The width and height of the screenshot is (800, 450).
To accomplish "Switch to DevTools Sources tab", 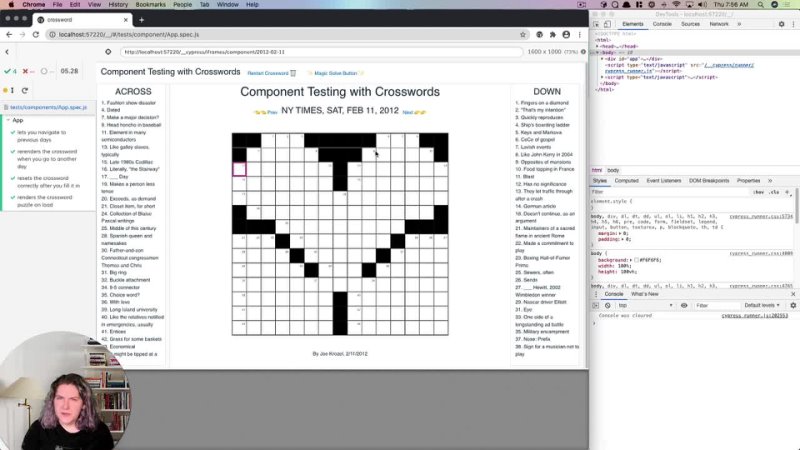I will click(690, 24).
